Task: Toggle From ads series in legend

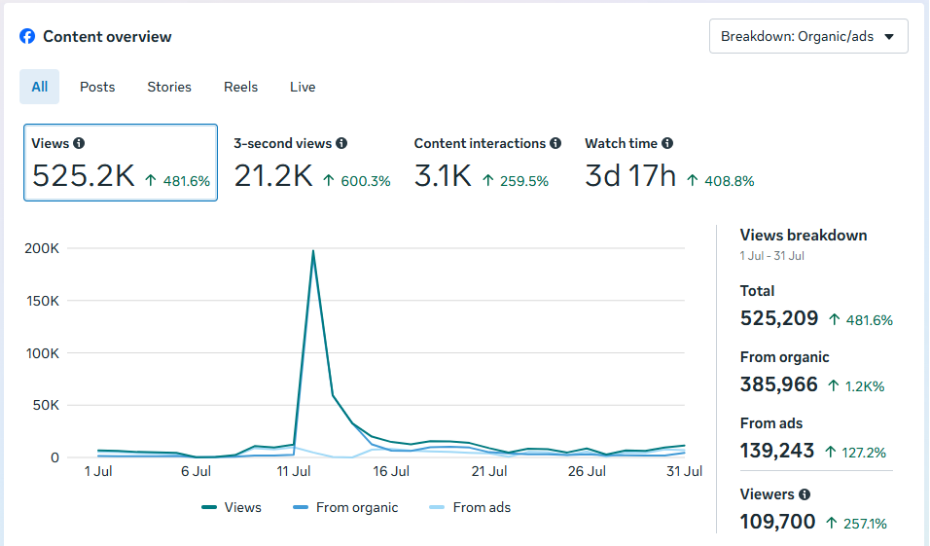Action: coord(469,507)
